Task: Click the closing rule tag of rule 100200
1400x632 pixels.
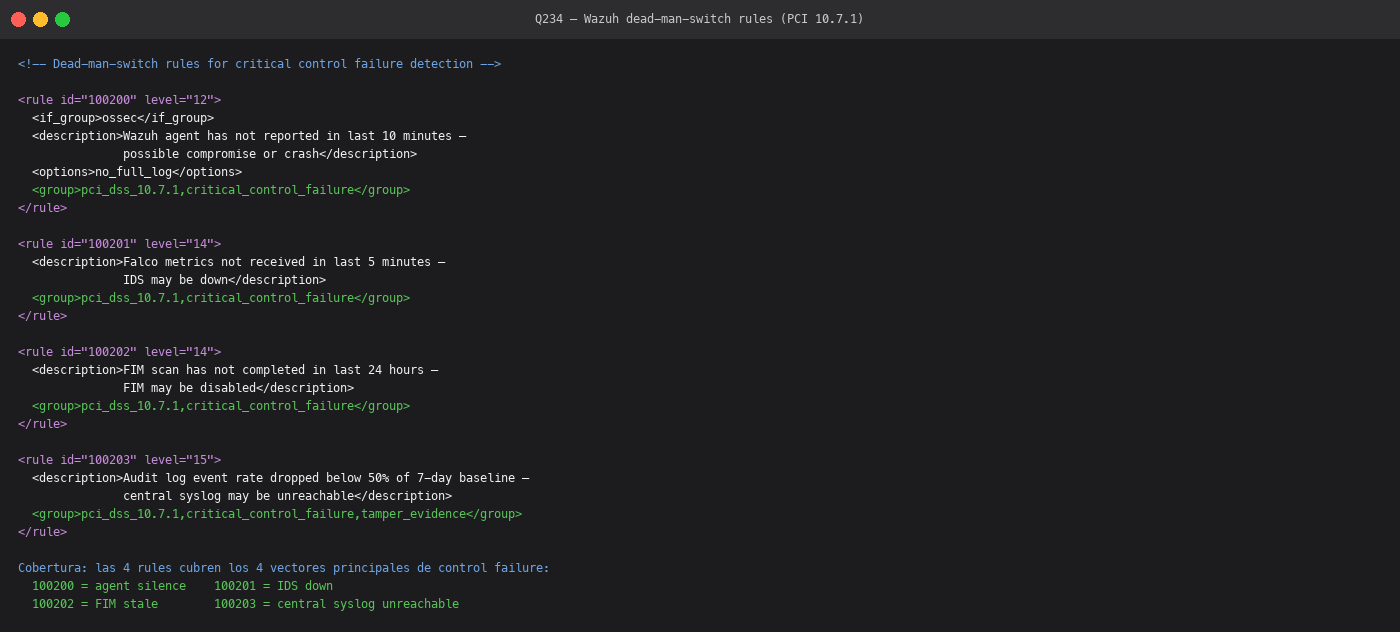Action: pyautogui.click(x=42, y=208)
